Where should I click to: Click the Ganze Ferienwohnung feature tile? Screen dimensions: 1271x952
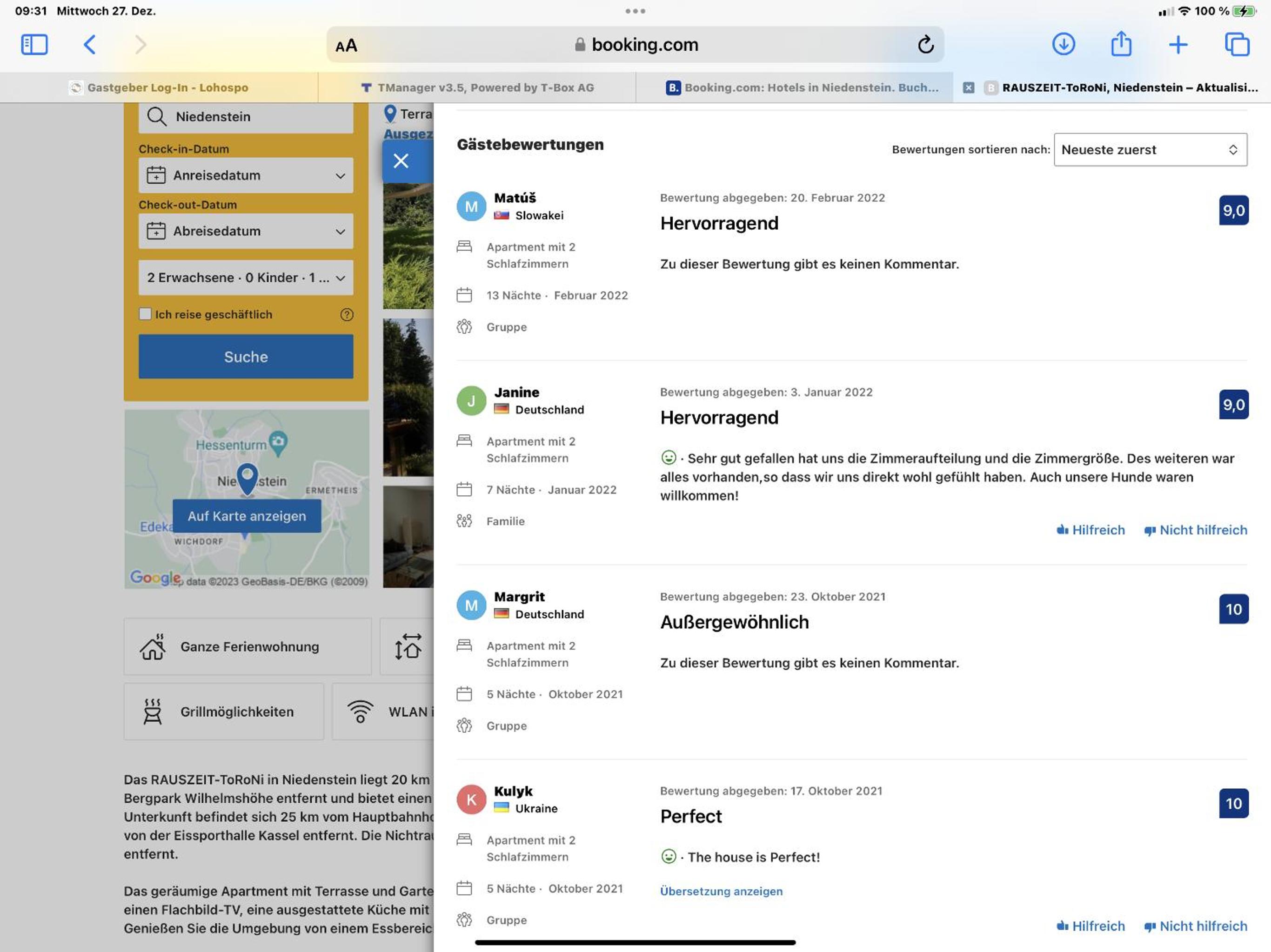248,646
